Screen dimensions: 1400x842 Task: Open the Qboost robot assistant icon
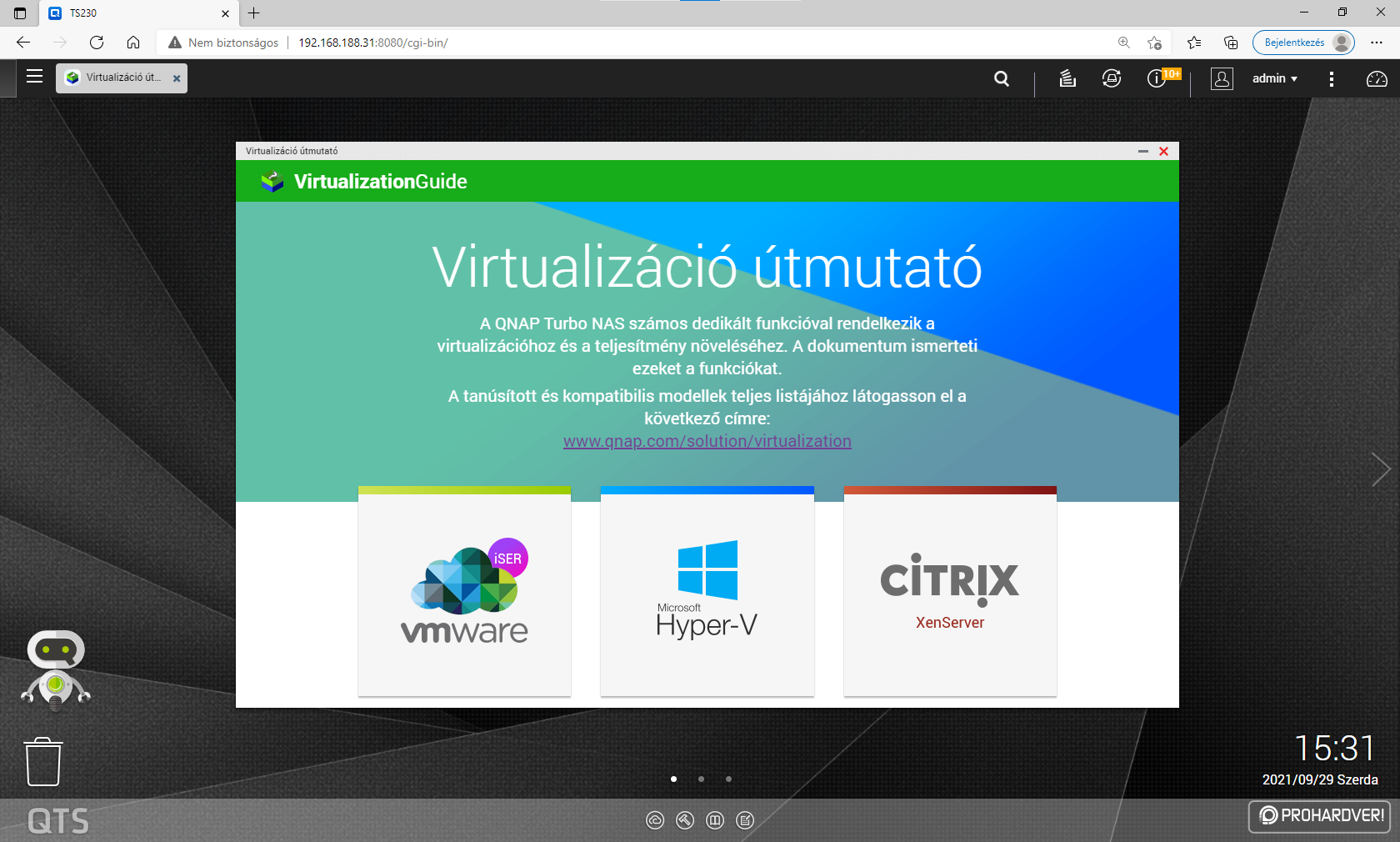coord(56,670)
